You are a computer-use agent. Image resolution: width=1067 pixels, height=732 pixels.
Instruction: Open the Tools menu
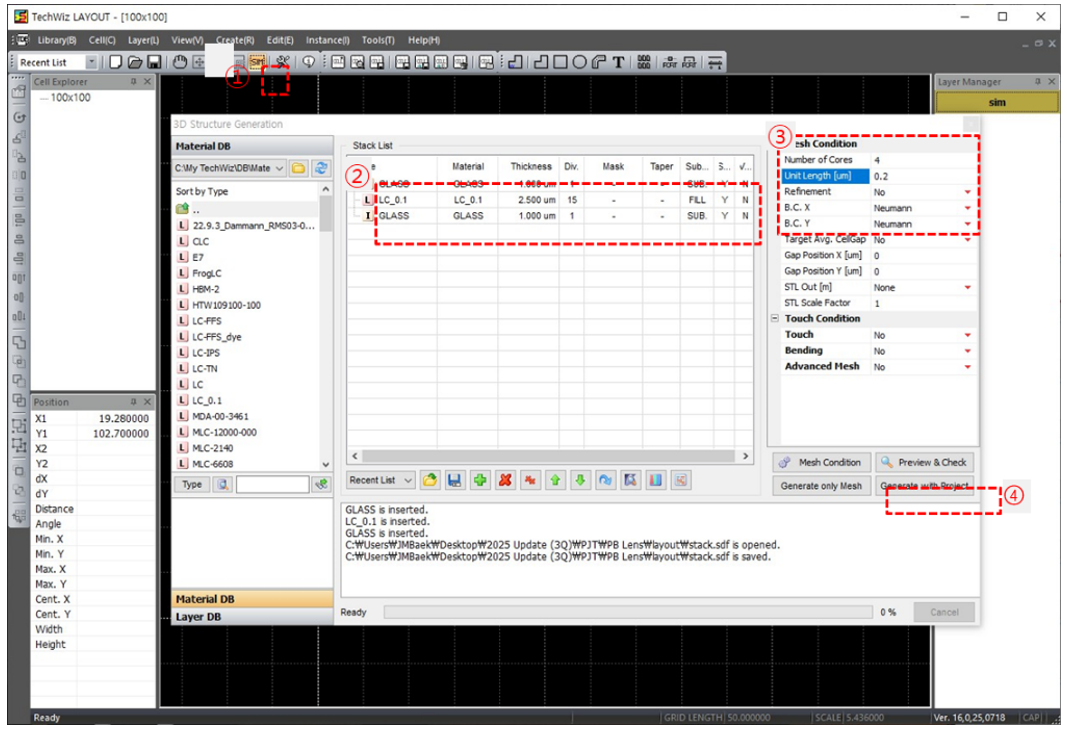pos(378,40)
